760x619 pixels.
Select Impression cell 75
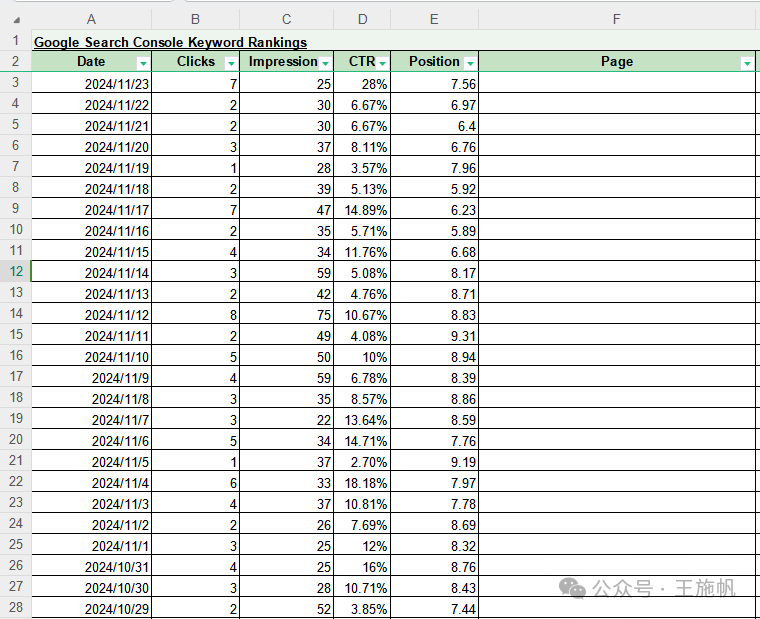[x=286, y=315]
